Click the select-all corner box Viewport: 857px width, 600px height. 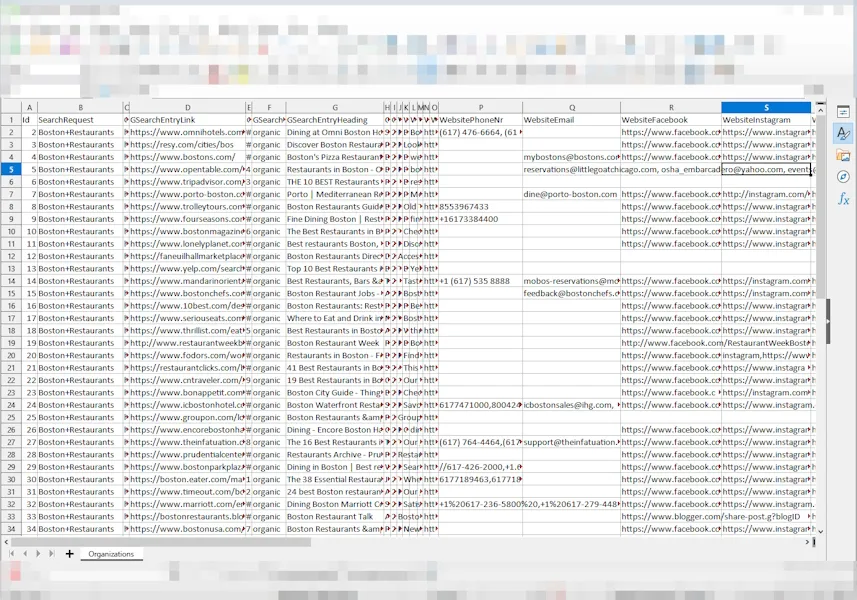(10, 107)
